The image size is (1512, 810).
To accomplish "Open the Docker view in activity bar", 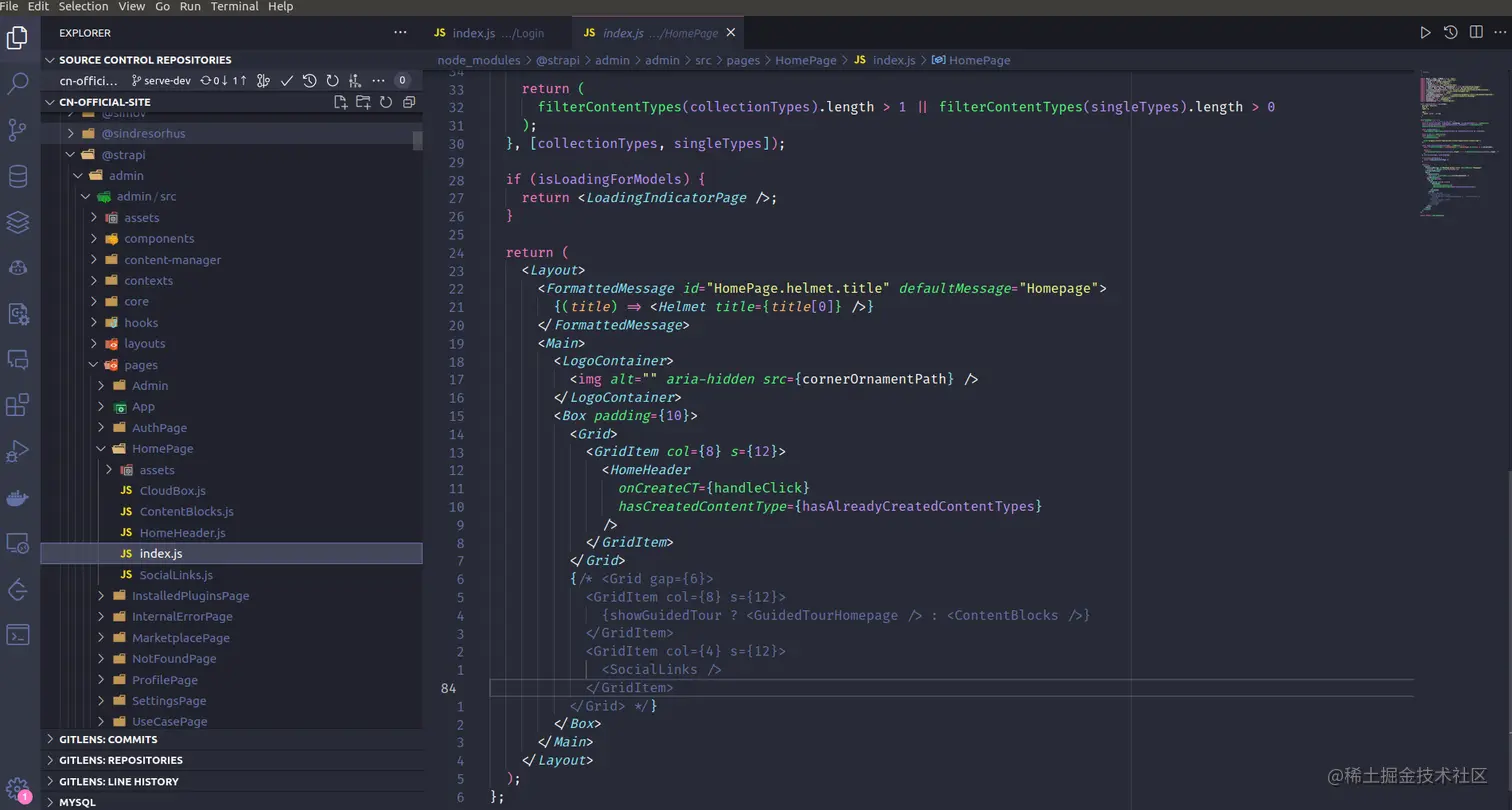I will click(17, 497).
